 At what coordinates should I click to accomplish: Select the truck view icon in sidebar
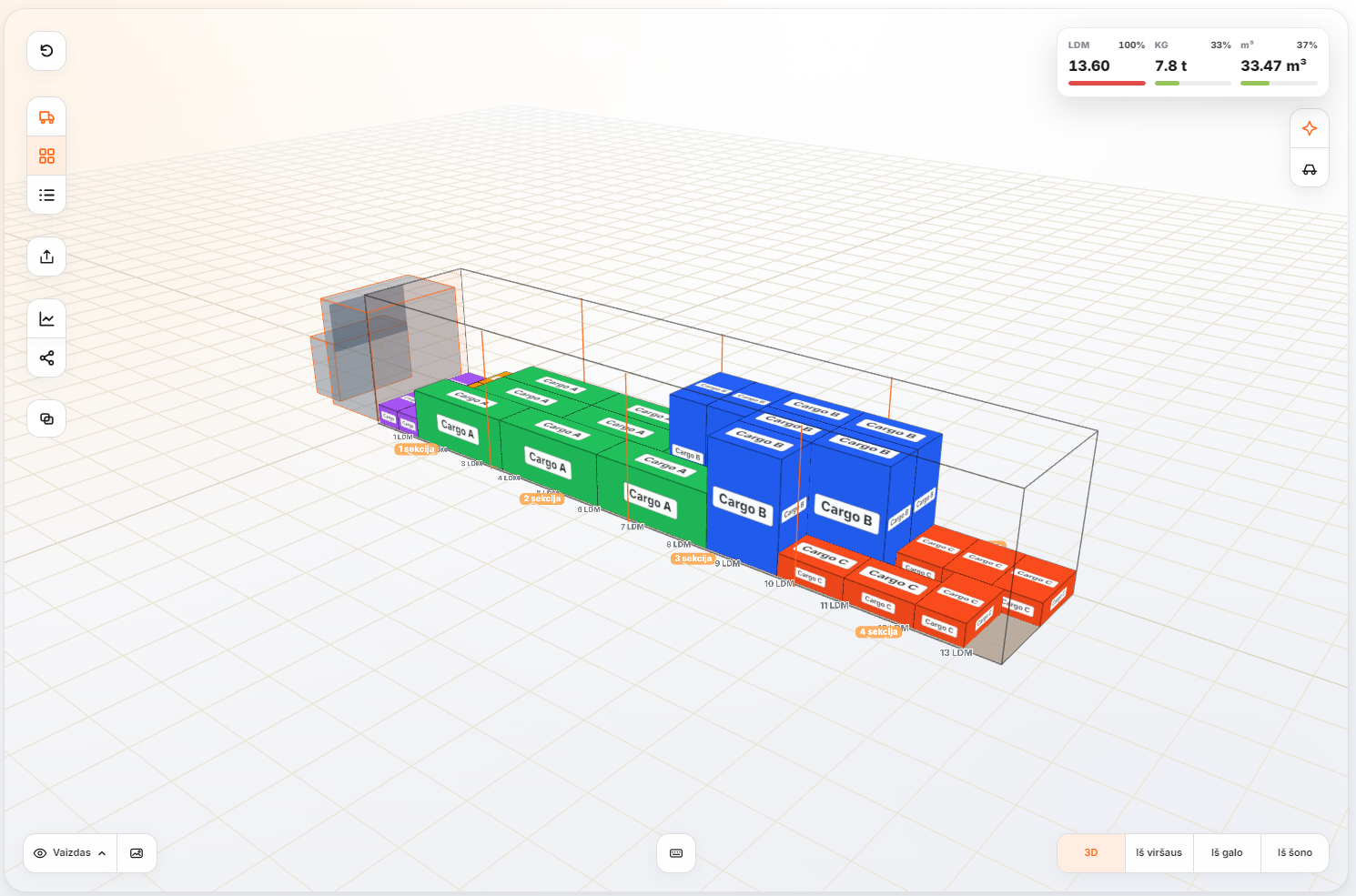pos(46,117)
